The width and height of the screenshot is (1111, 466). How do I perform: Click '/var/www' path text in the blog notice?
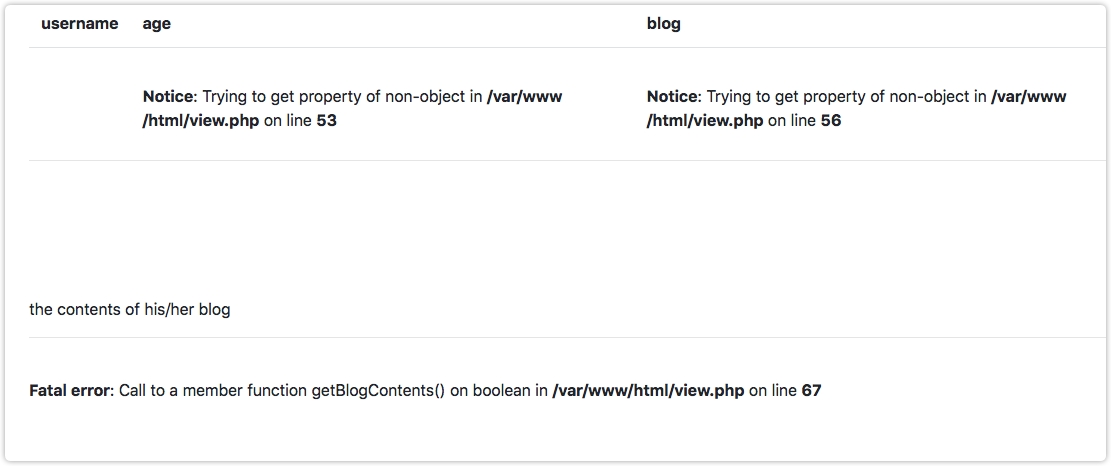(1028, 97)
